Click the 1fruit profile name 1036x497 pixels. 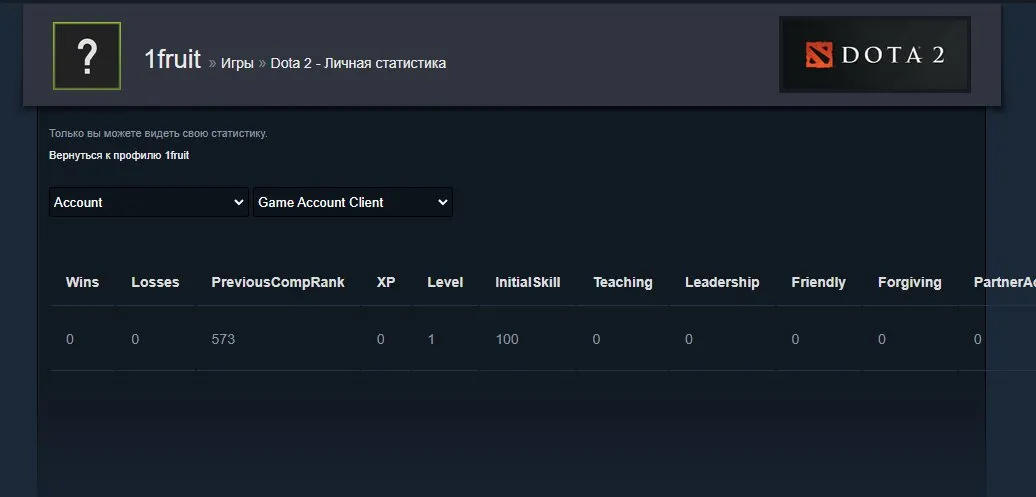click(x=172, y=59)
